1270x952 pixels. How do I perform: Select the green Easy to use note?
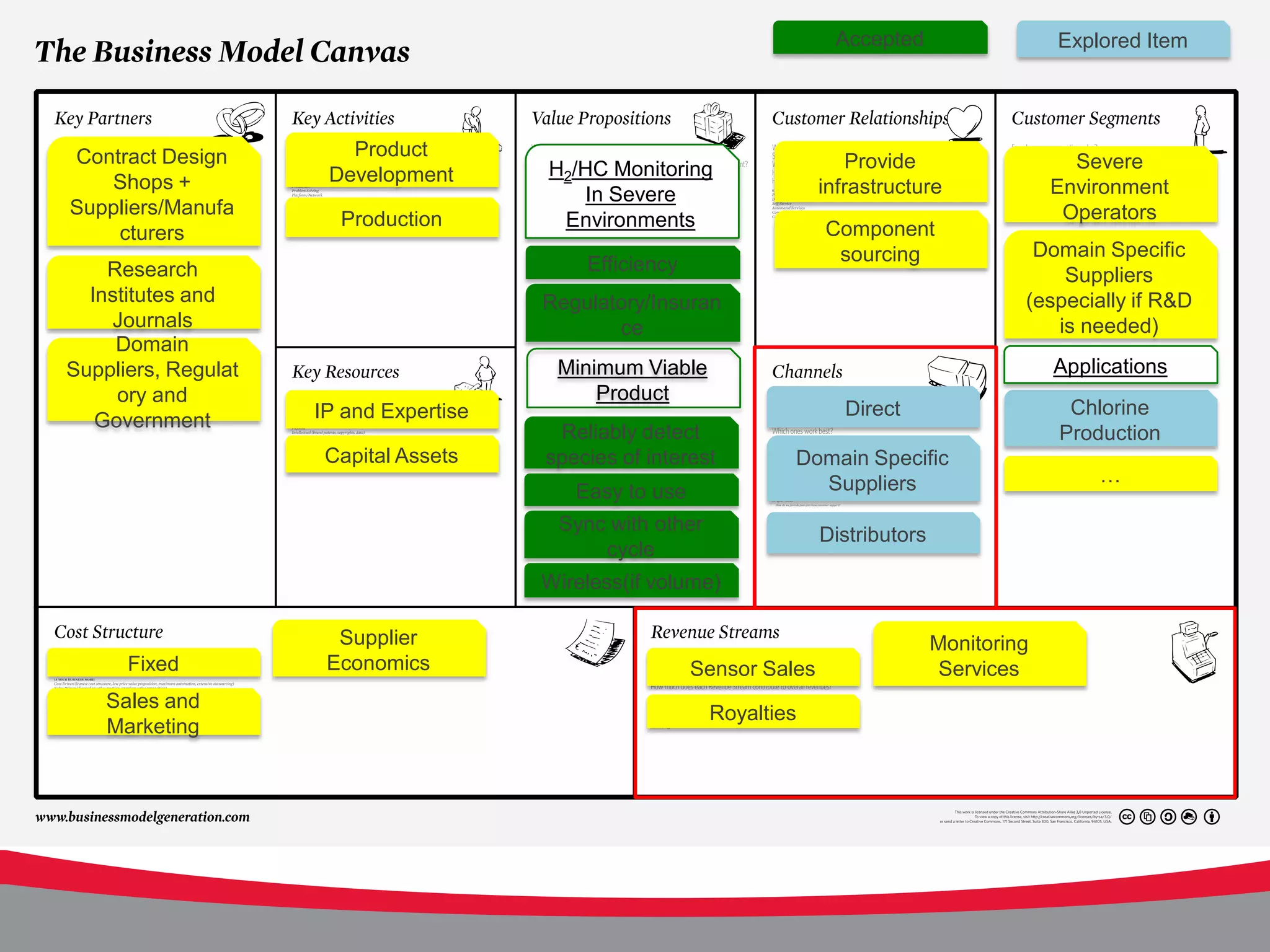pos(631,490)
